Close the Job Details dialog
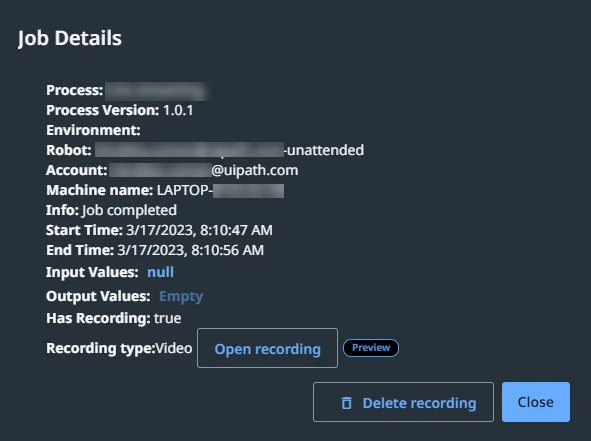The width and height of the screenshot is (591, 441). [536, 402]
